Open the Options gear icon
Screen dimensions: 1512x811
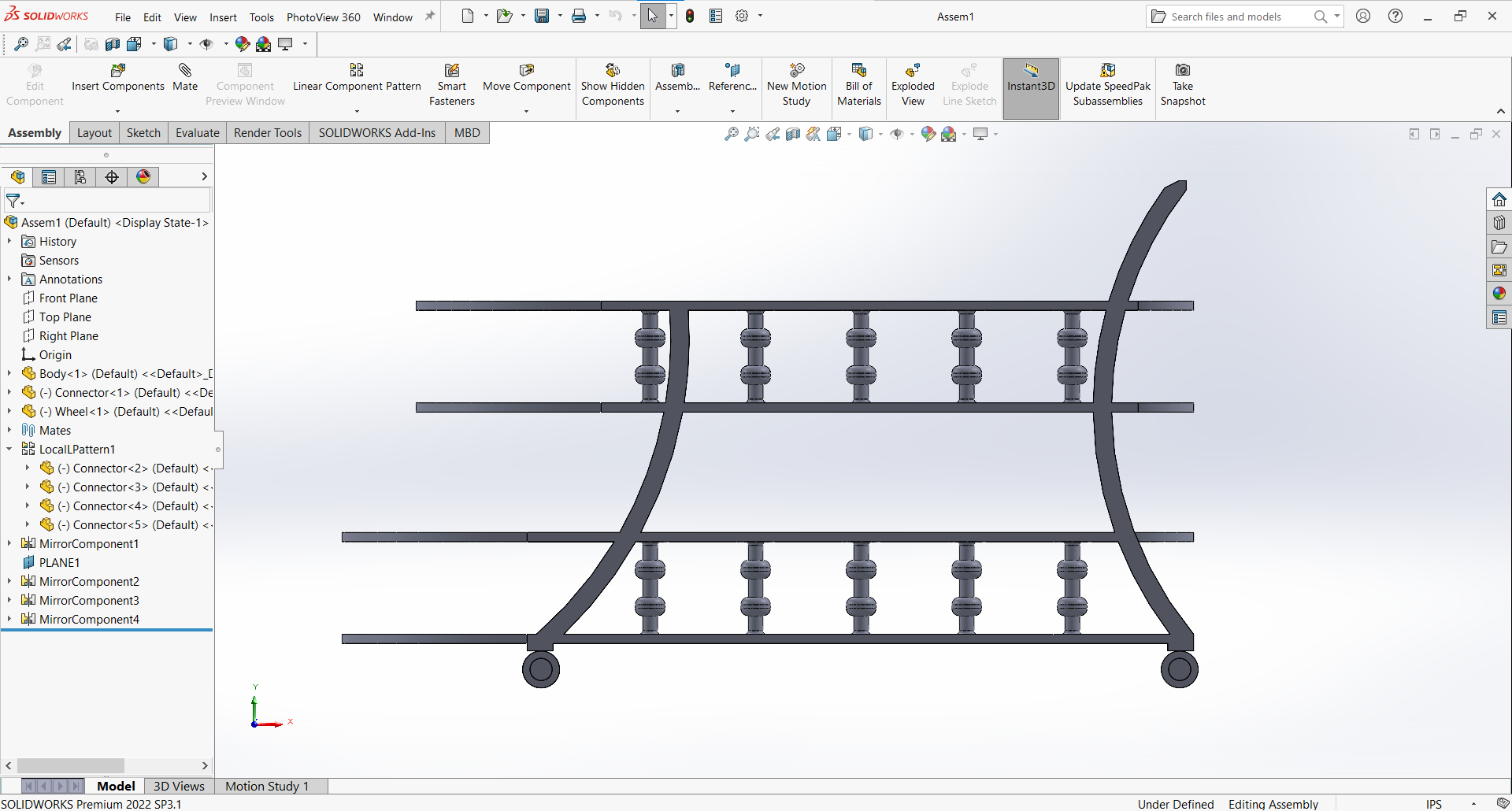[x=742, y=17]
